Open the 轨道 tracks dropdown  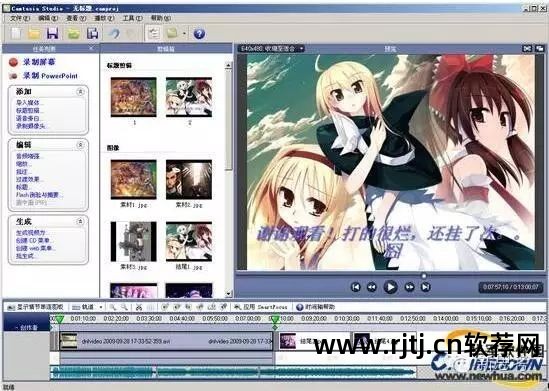click(x=88, y=307)
